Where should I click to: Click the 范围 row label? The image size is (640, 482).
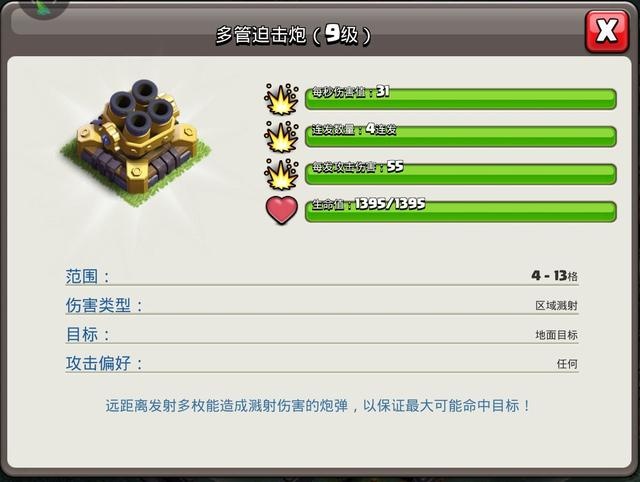(87, 276)
